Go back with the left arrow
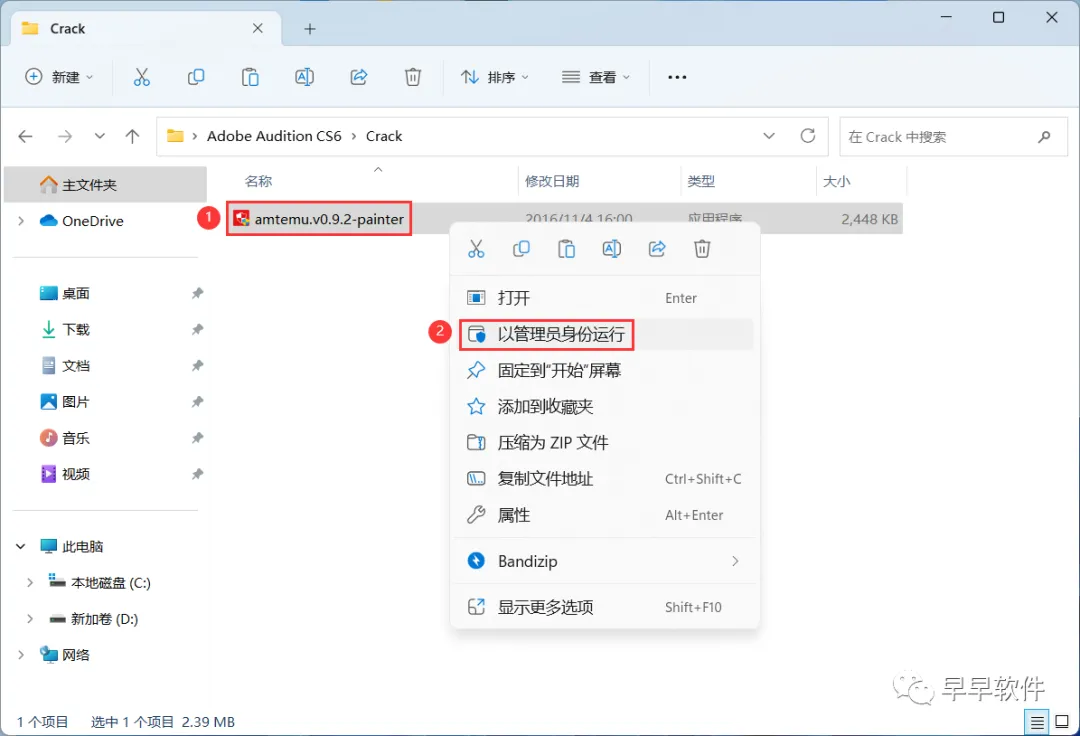This screenshot has width=1080, height=736. click(x=25, y=136)
